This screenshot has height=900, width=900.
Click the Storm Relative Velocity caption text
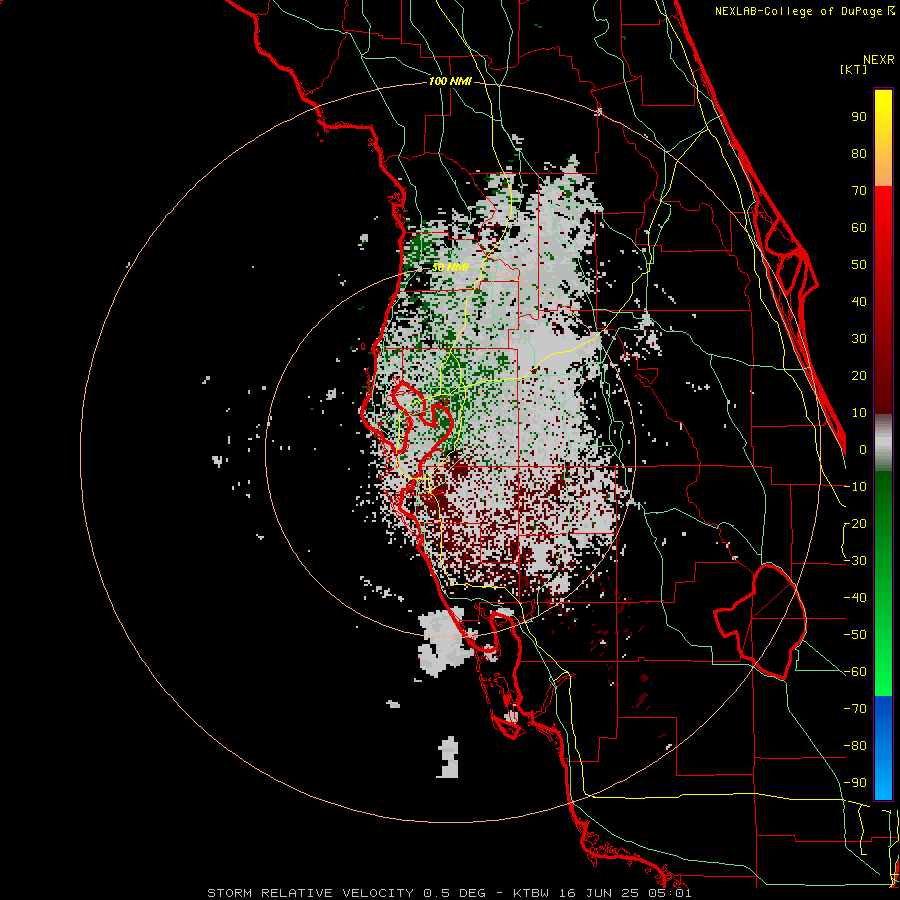coord(449,893)
